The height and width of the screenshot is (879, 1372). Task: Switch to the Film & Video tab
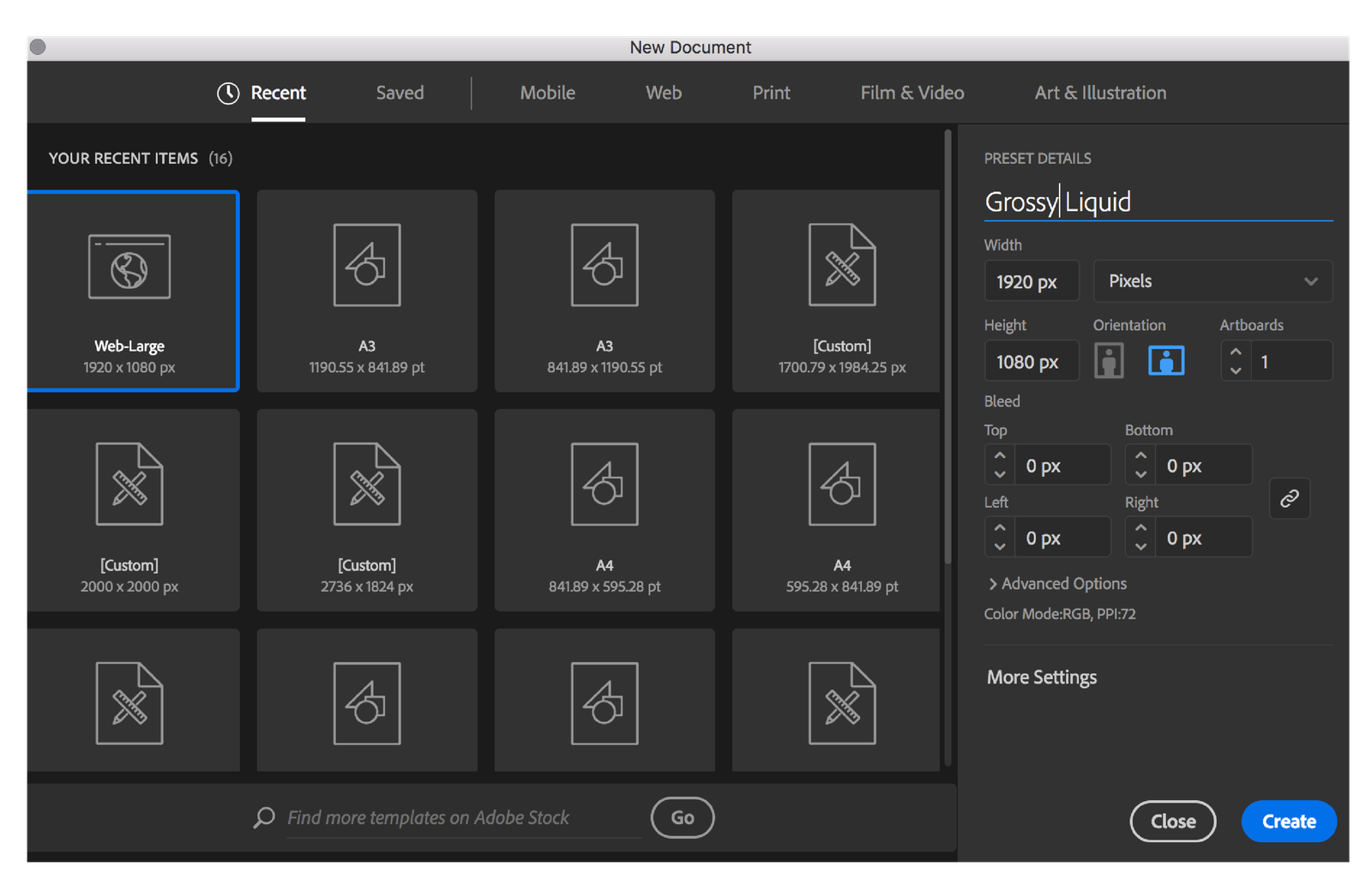coord(912,93)
